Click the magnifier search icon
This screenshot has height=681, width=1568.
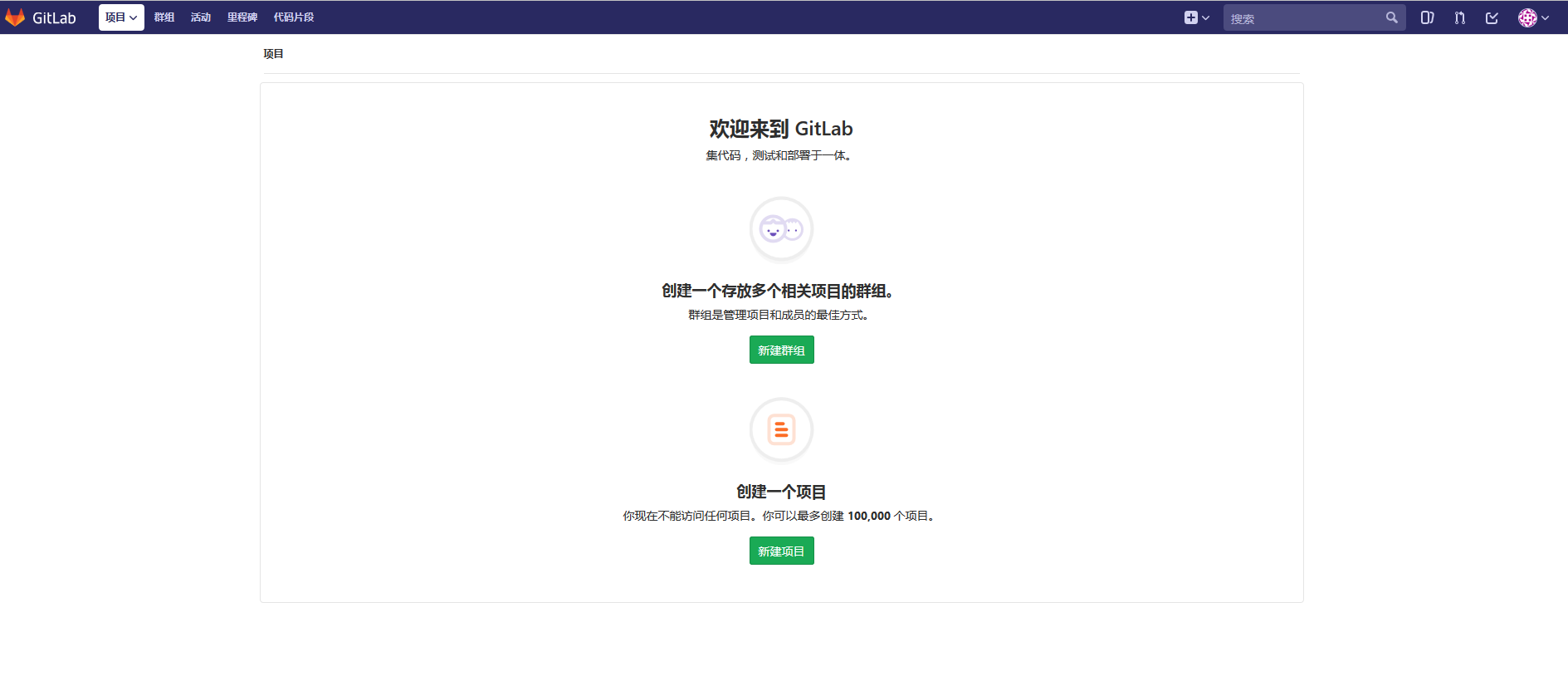[1392, 17]
